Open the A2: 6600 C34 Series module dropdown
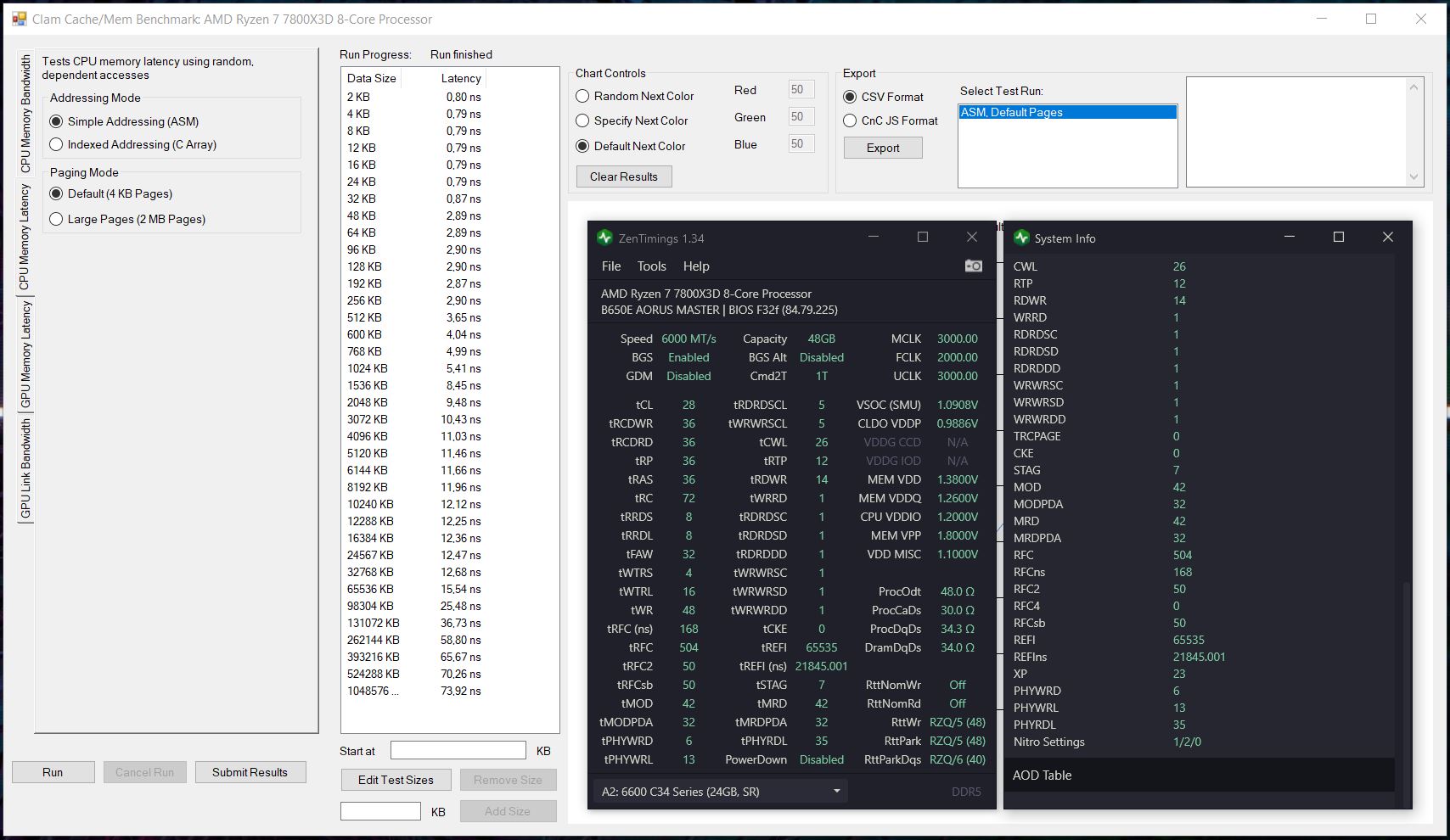Image resolution: width=1450 pixels, height=840 pixels. point(720,792)
